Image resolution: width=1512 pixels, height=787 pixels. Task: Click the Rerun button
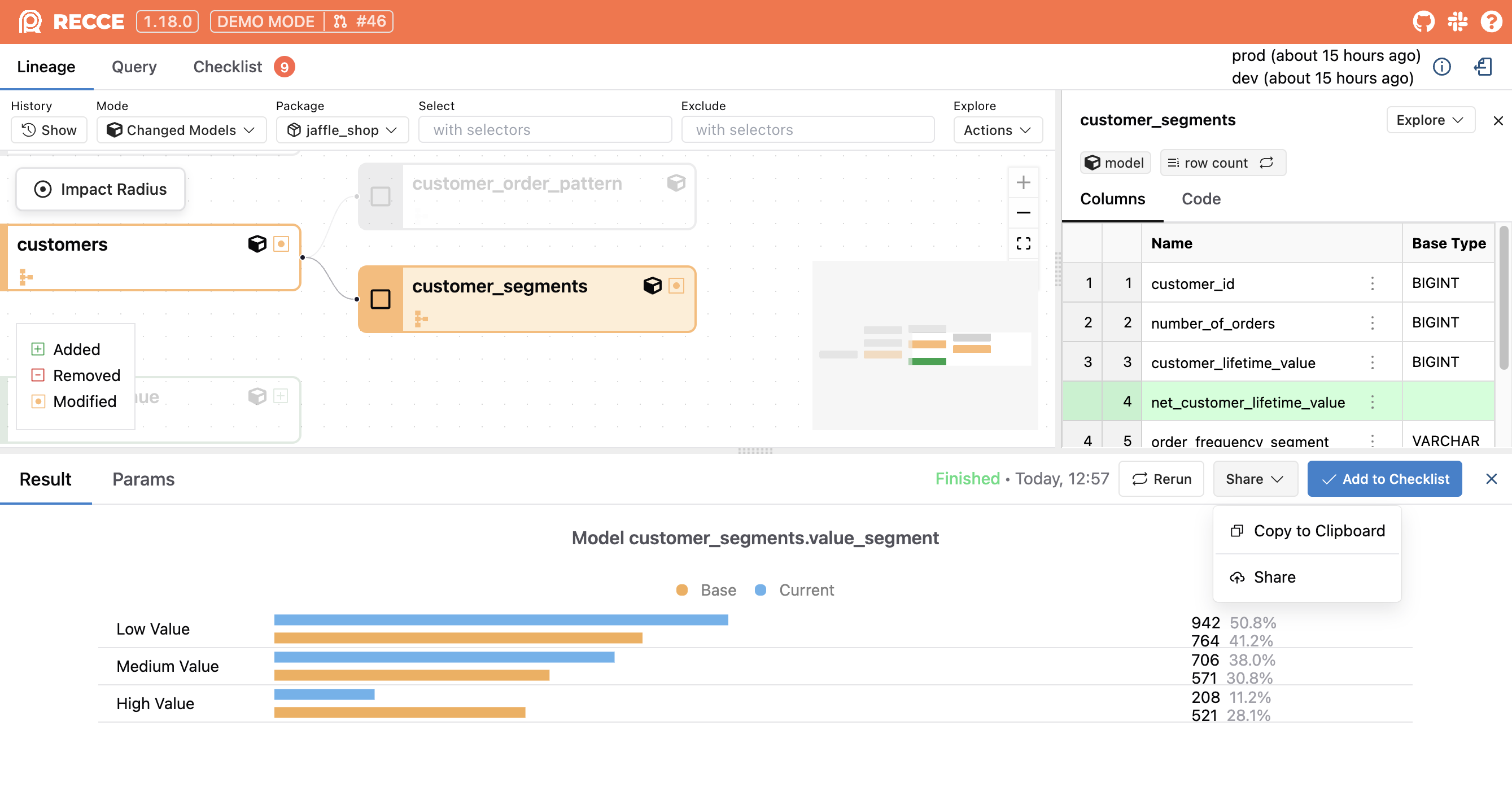tap(1160, 479)
